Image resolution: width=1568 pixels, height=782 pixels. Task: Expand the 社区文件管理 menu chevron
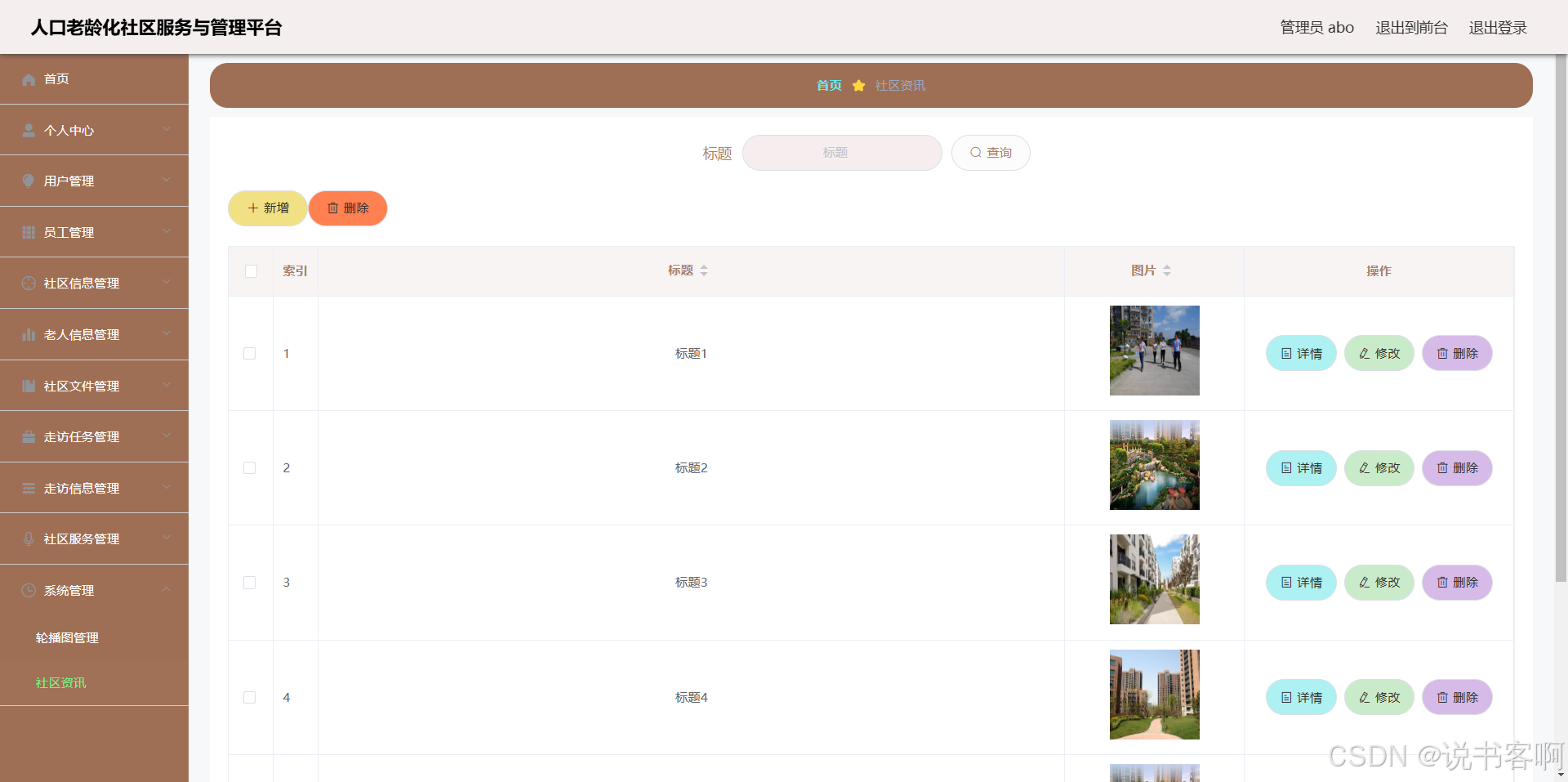tap(167, 385)
